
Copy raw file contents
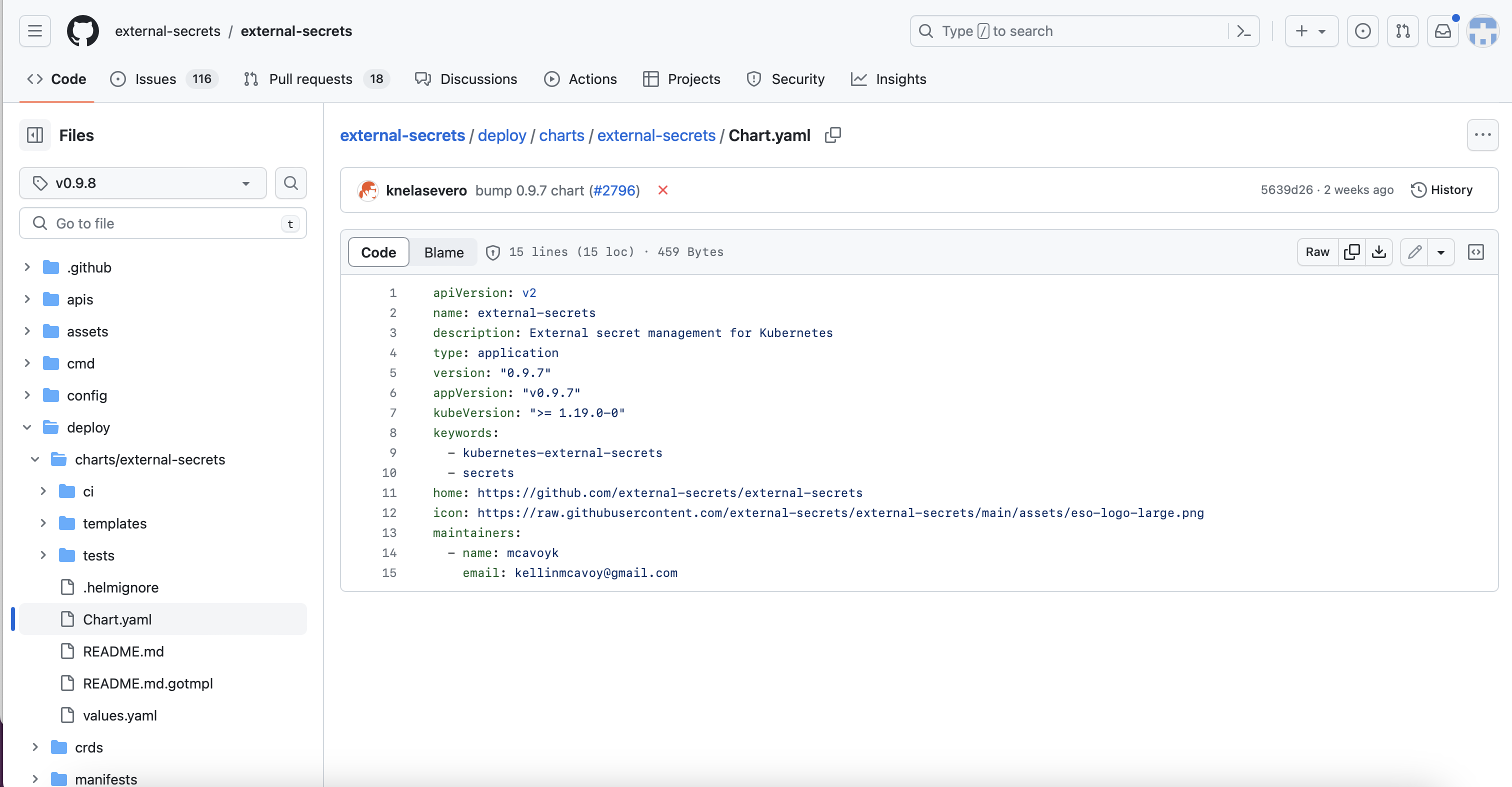point(1352,252)
